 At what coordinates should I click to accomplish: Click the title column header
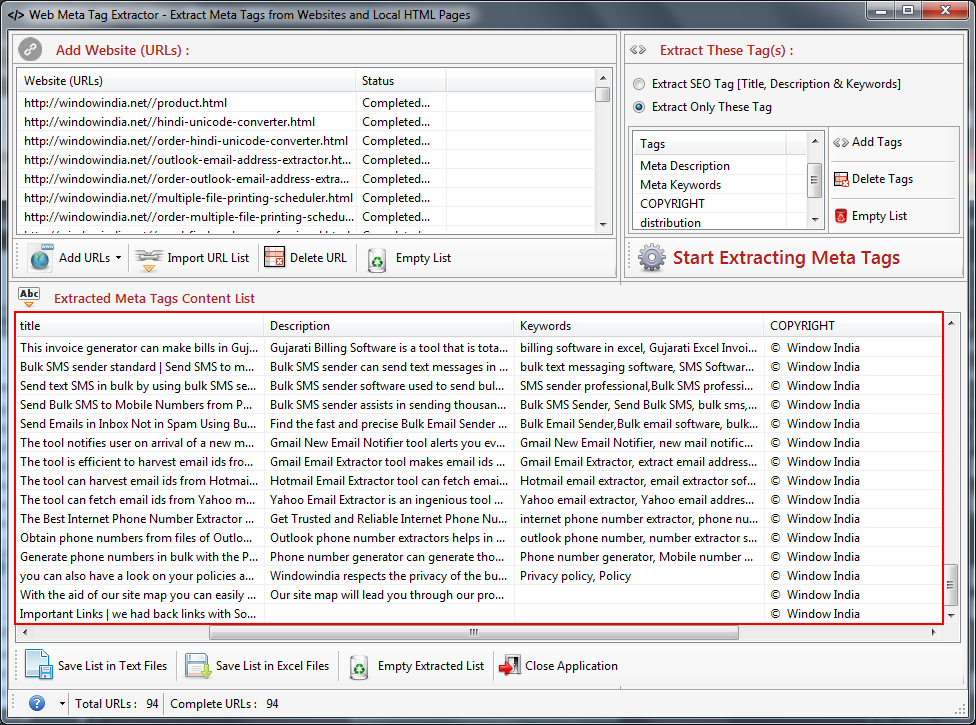[x=140, y=326]
